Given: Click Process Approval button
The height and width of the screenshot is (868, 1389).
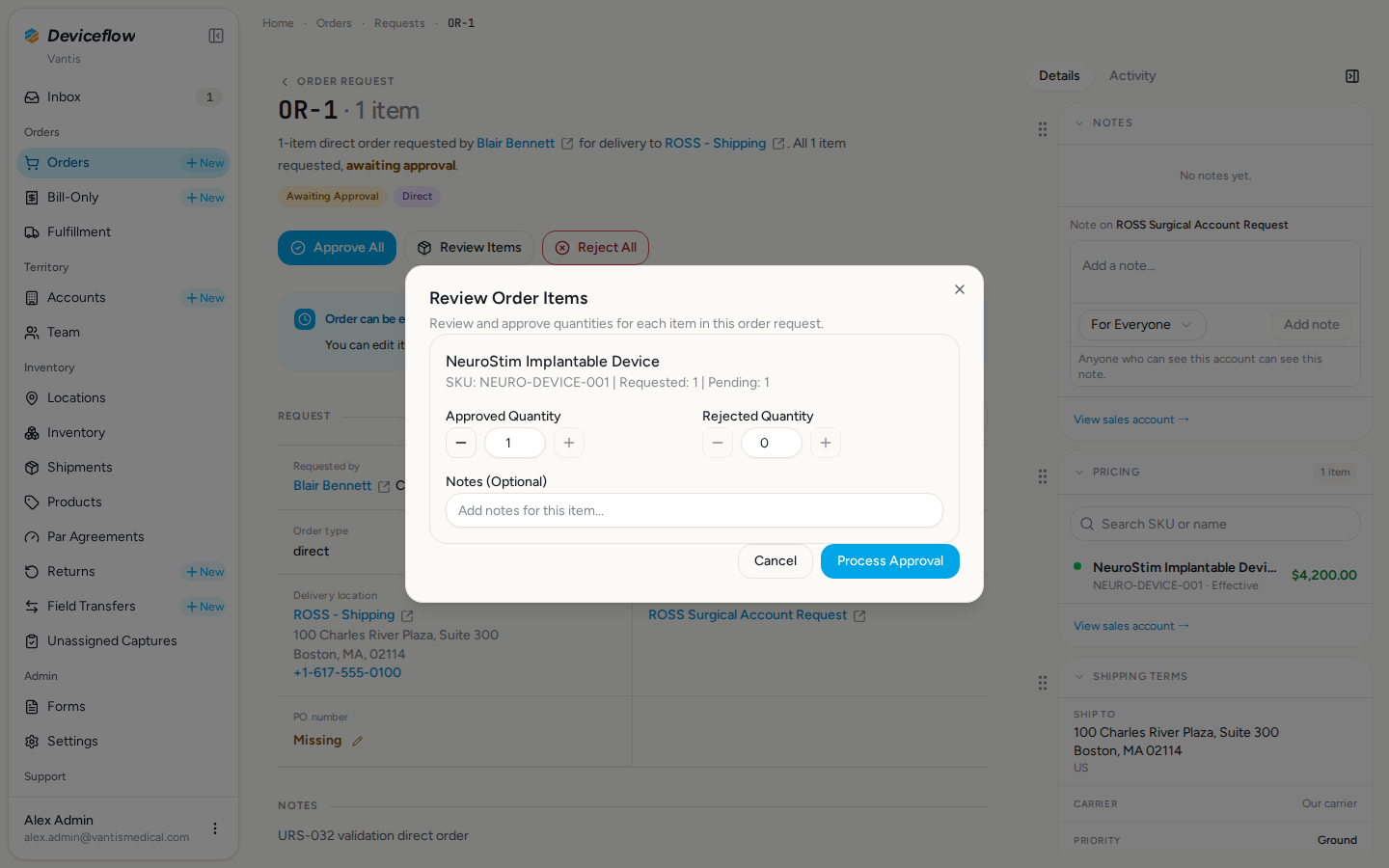Looking at the screenshot, I should 890,561.
